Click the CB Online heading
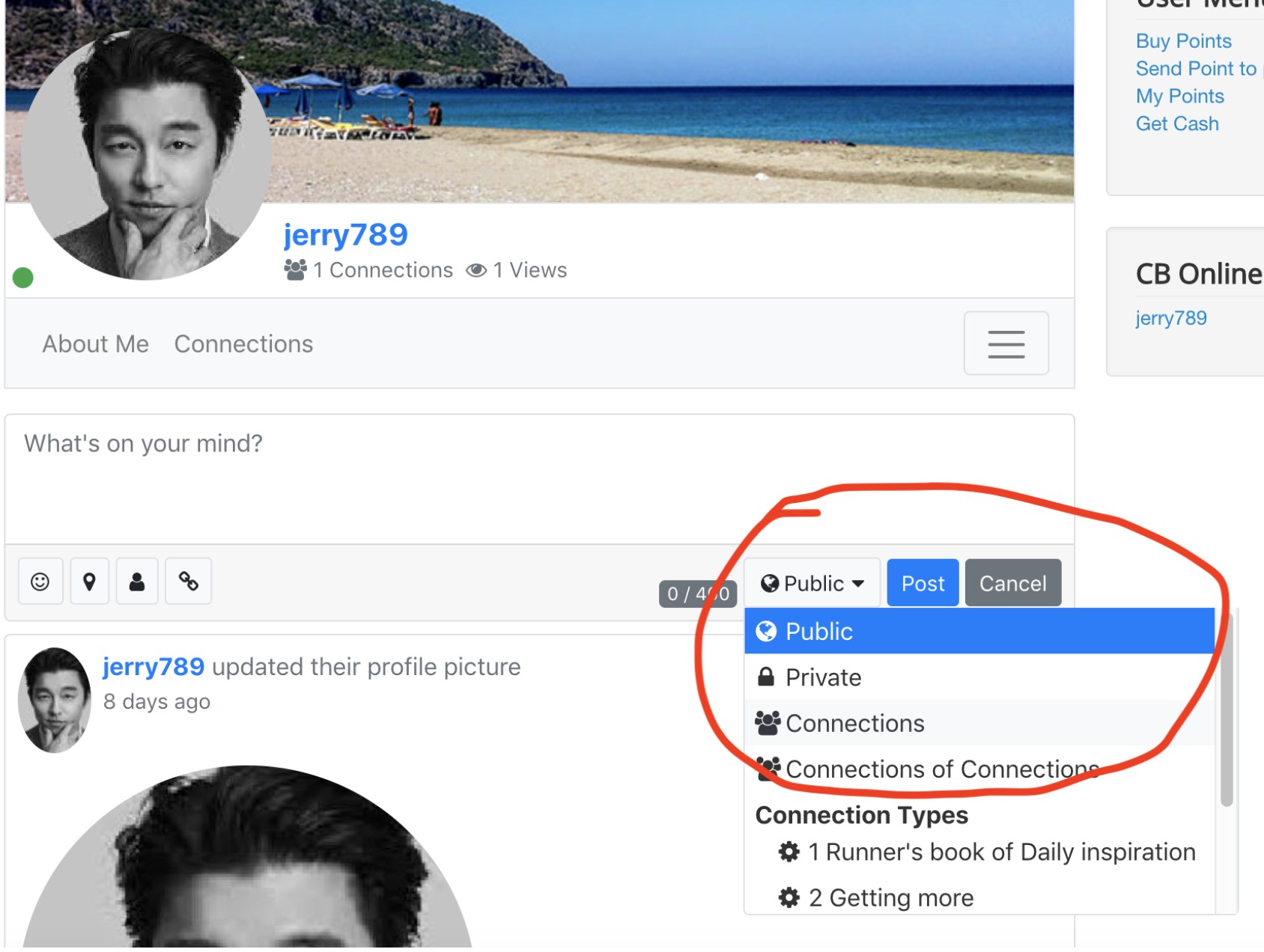 pos(1199,274)
